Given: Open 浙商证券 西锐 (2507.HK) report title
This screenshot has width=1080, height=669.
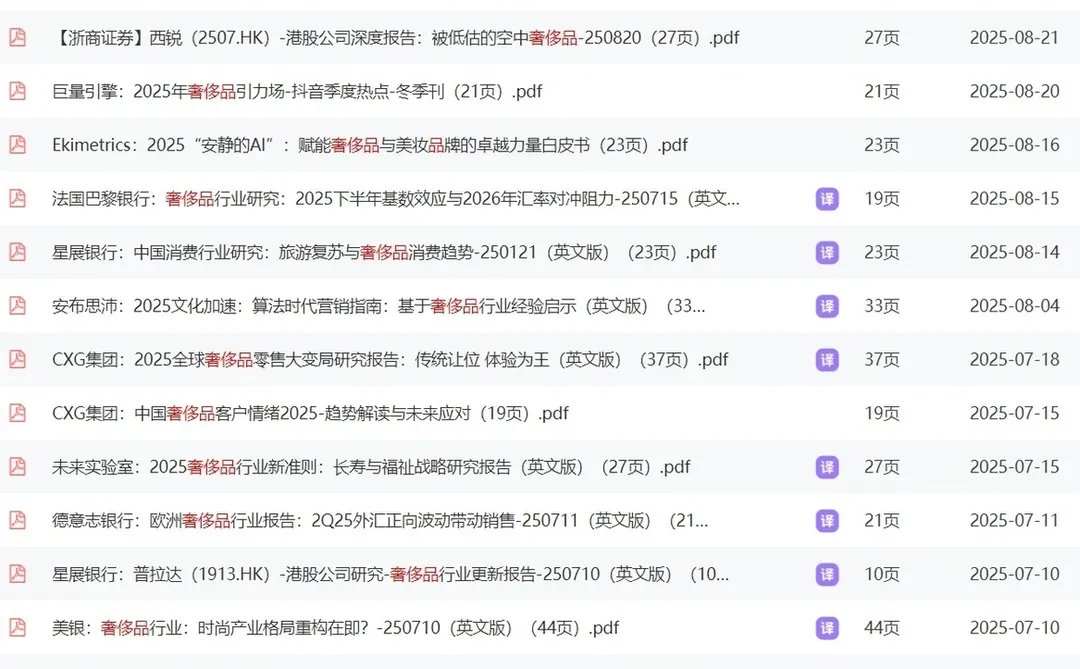Looking at the screenshot, I should coord(395,37).
